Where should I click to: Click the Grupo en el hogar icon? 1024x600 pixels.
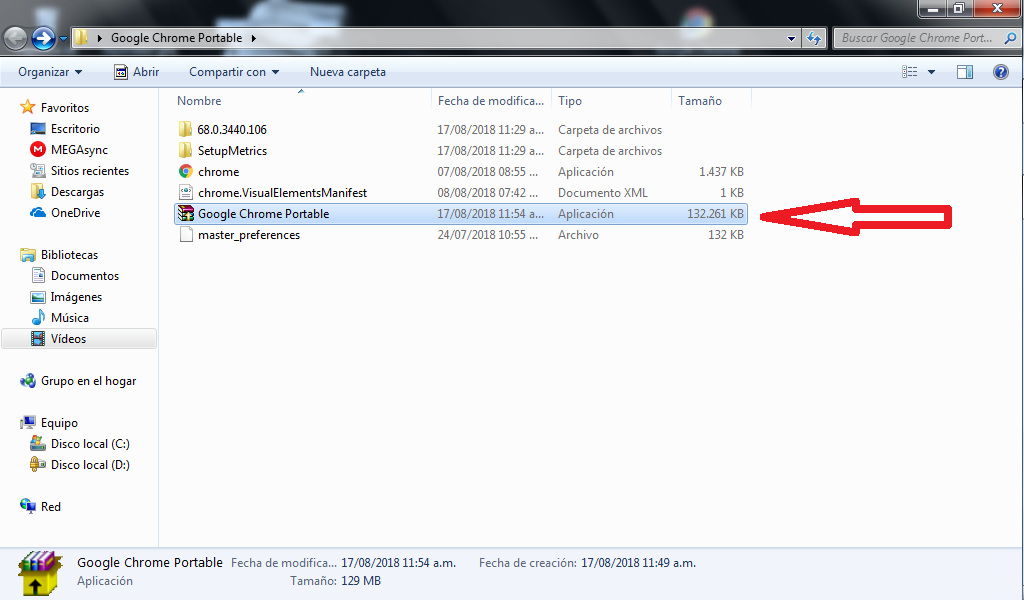coord(27,381)
